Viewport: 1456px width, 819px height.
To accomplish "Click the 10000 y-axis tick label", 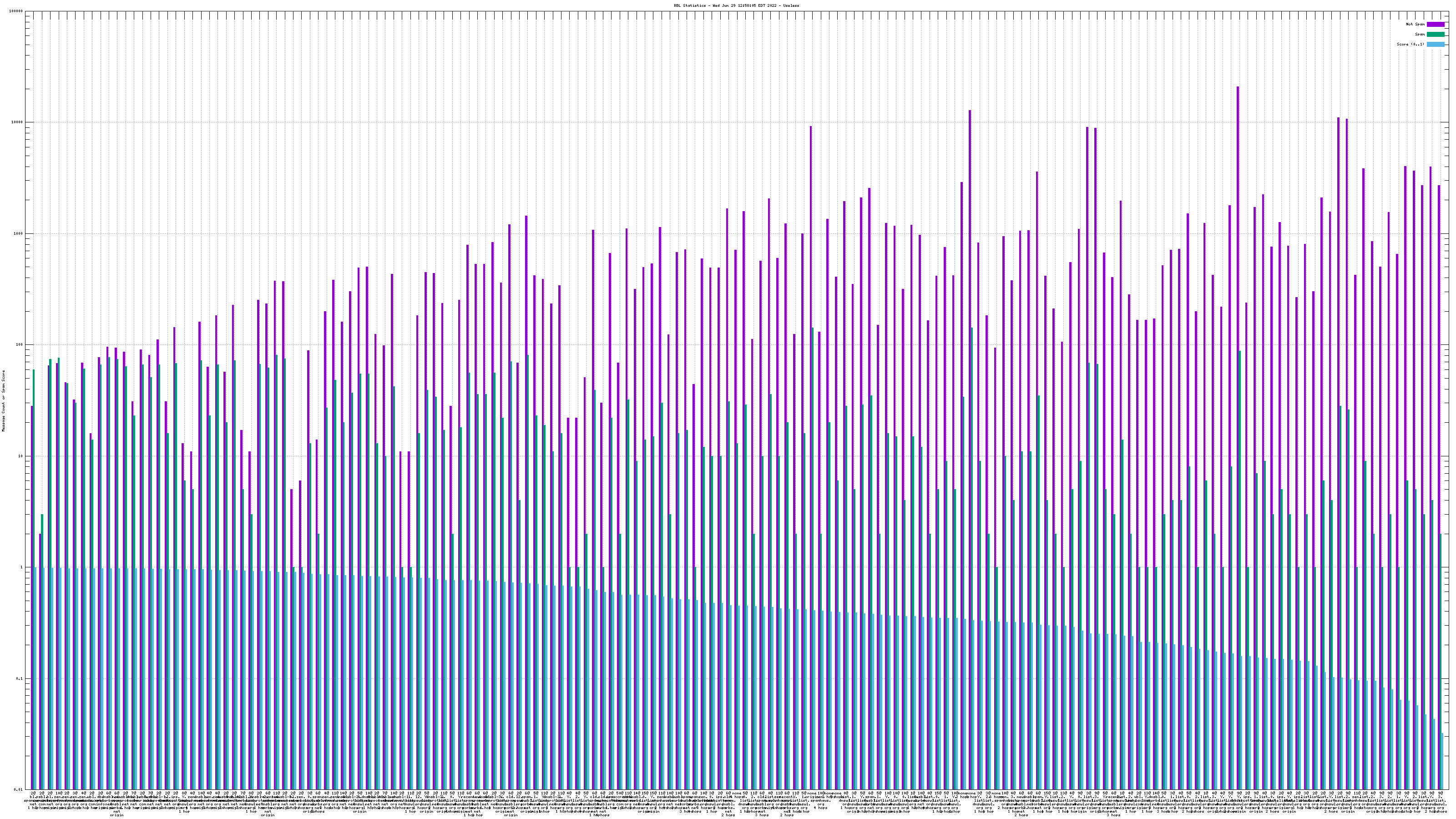I will [x=18, y=123].
